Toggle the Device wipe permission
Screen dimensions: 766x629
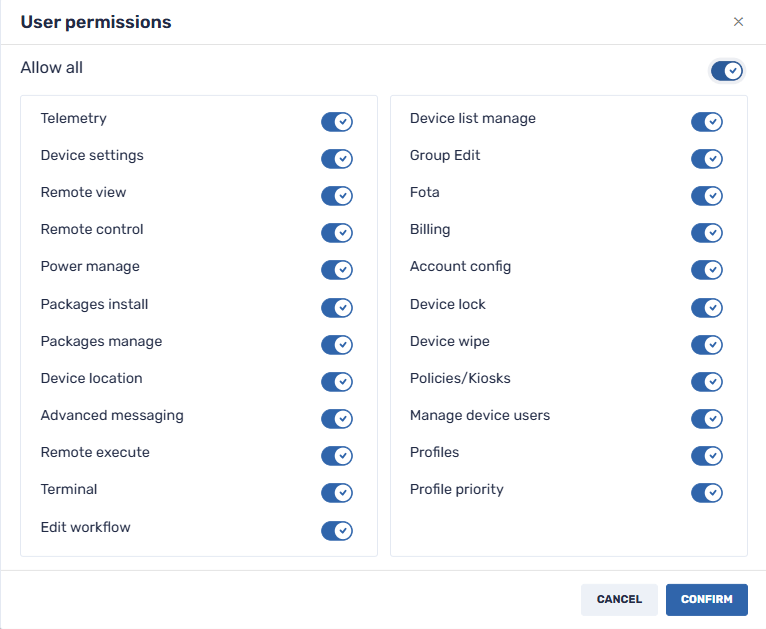coord(707,345)
